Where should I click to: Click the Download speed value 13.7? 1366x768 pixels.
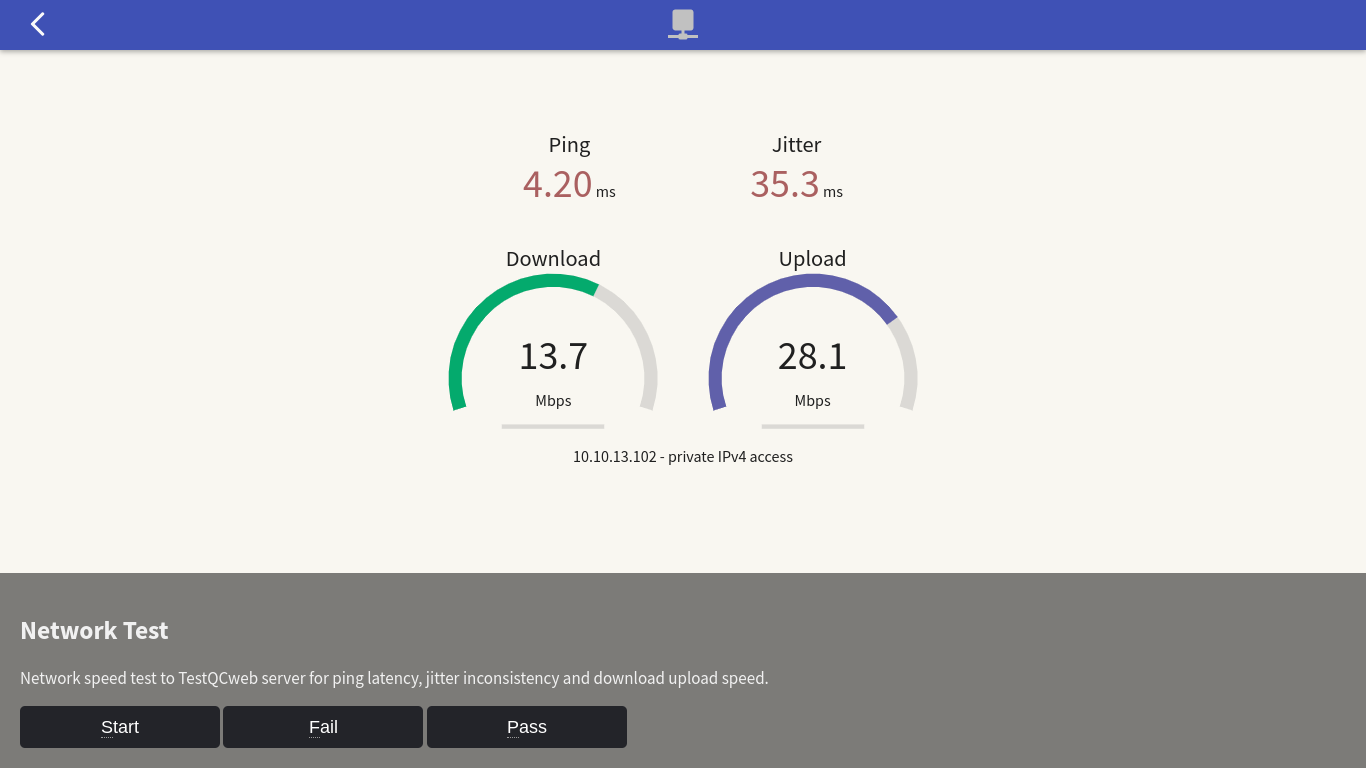[x=553, y=356]
